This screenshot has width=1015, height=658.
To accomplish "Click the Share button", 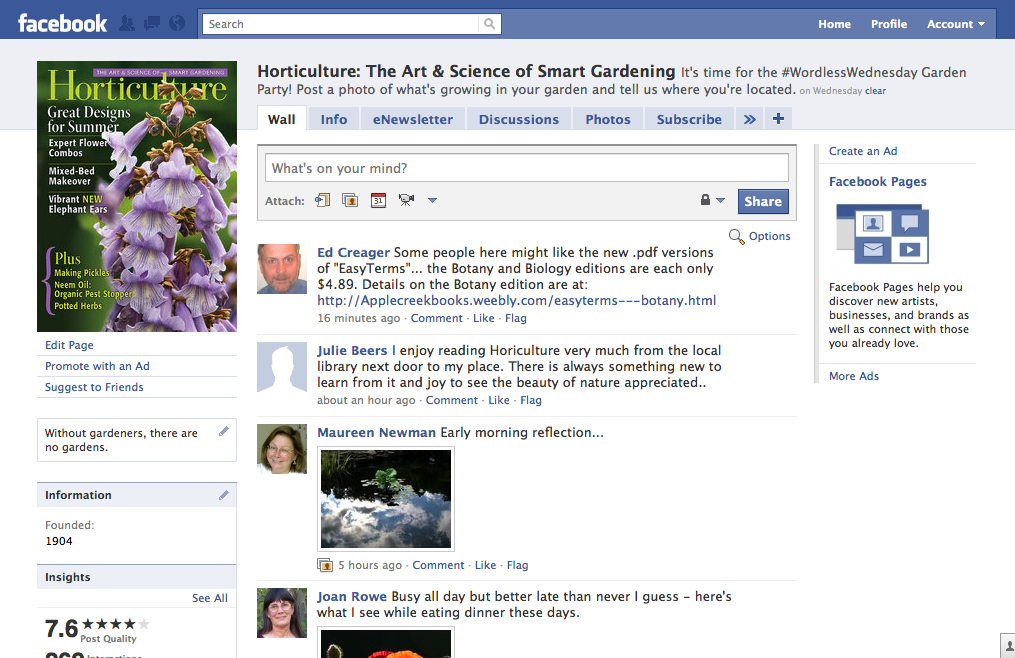I will (x=763, y=201).
